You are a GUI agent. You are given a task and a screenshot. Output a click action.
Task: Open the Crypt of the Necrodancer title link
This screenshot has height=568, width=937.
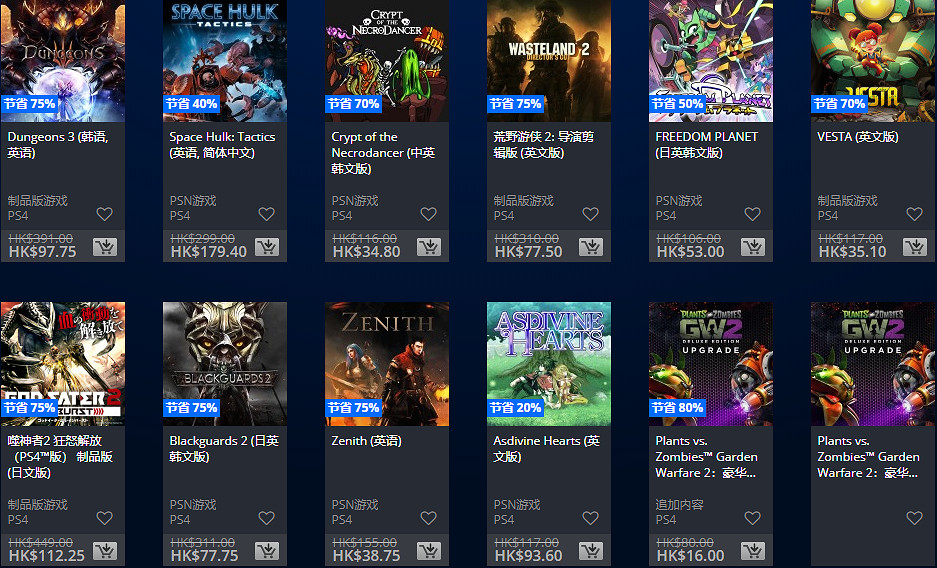pos(383,153)
